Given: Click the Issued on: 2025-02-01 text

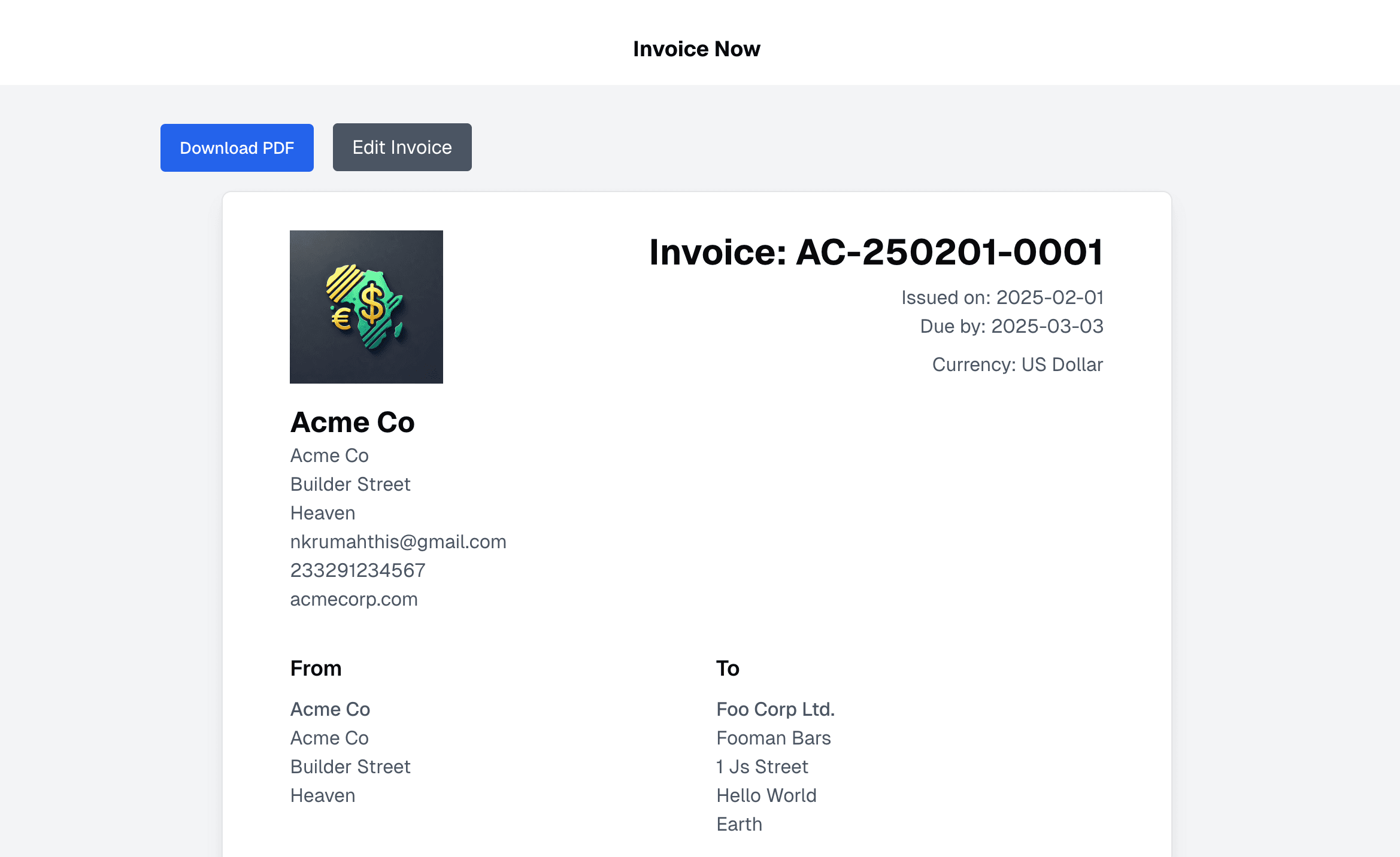Looking at the screenshot, I should pos(1002,297).
